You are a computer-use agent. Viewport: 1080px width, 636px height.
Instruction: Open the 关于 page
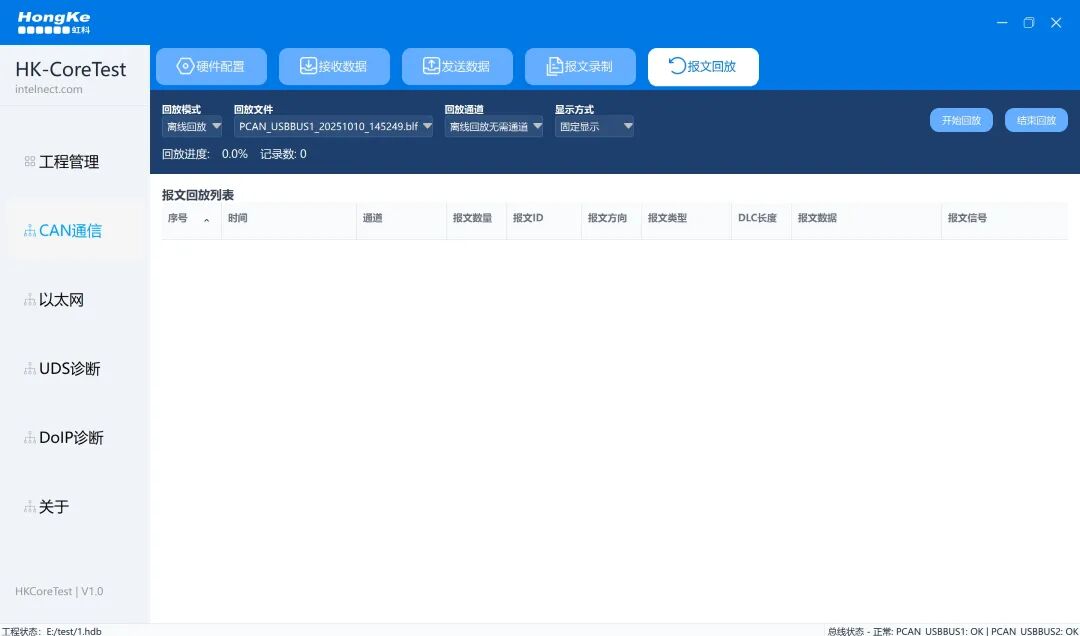[x=75, y=506]
